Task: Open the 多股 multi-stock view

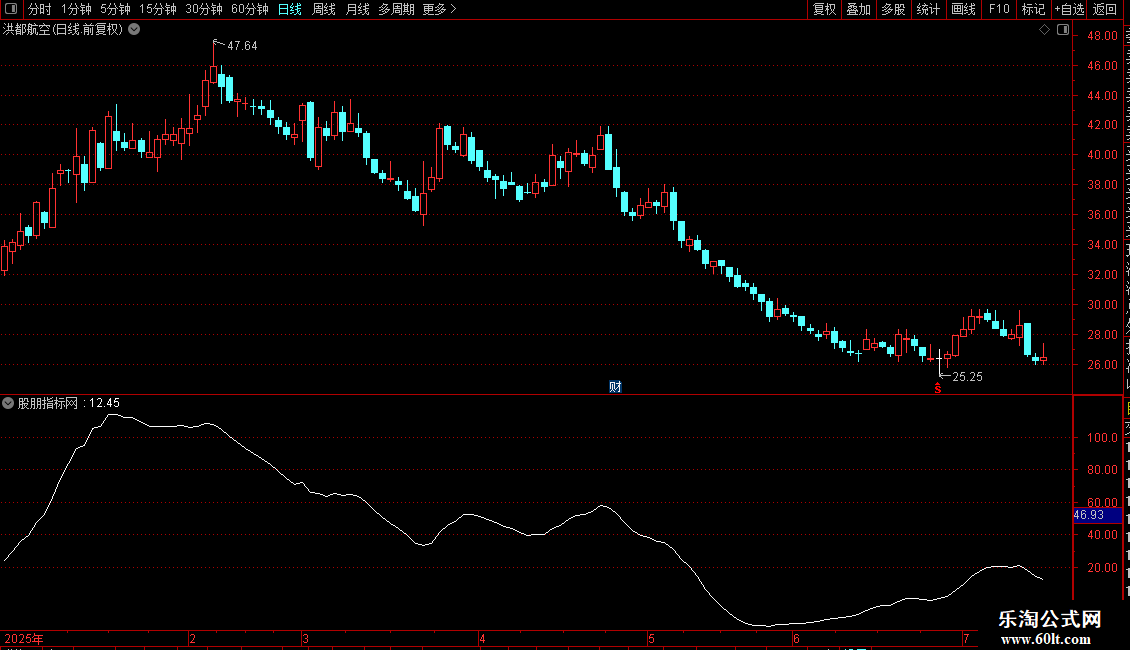Action: 893,9
